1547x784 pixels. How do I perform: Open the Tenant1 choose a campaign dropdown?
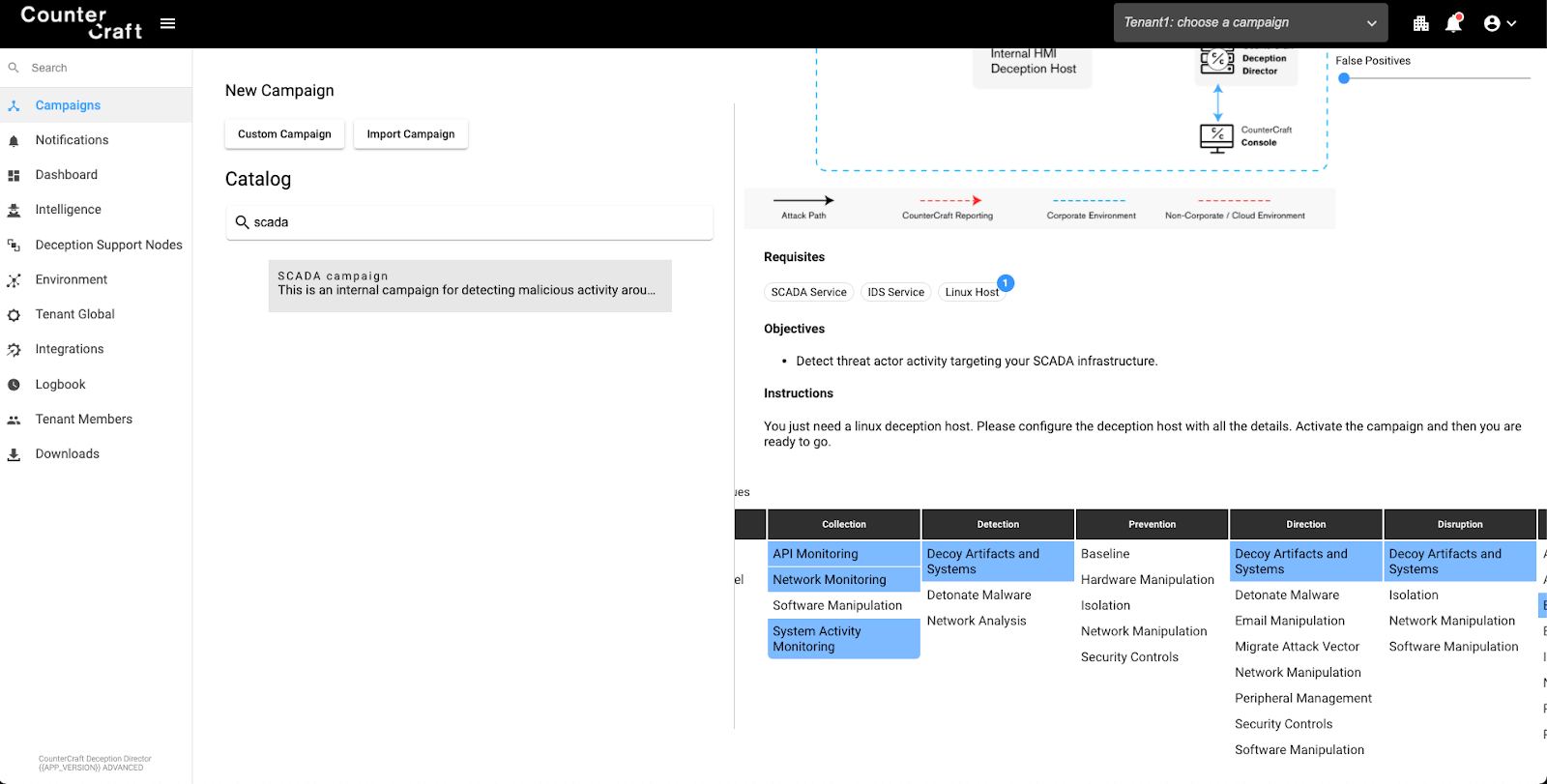click(1250, 22)
